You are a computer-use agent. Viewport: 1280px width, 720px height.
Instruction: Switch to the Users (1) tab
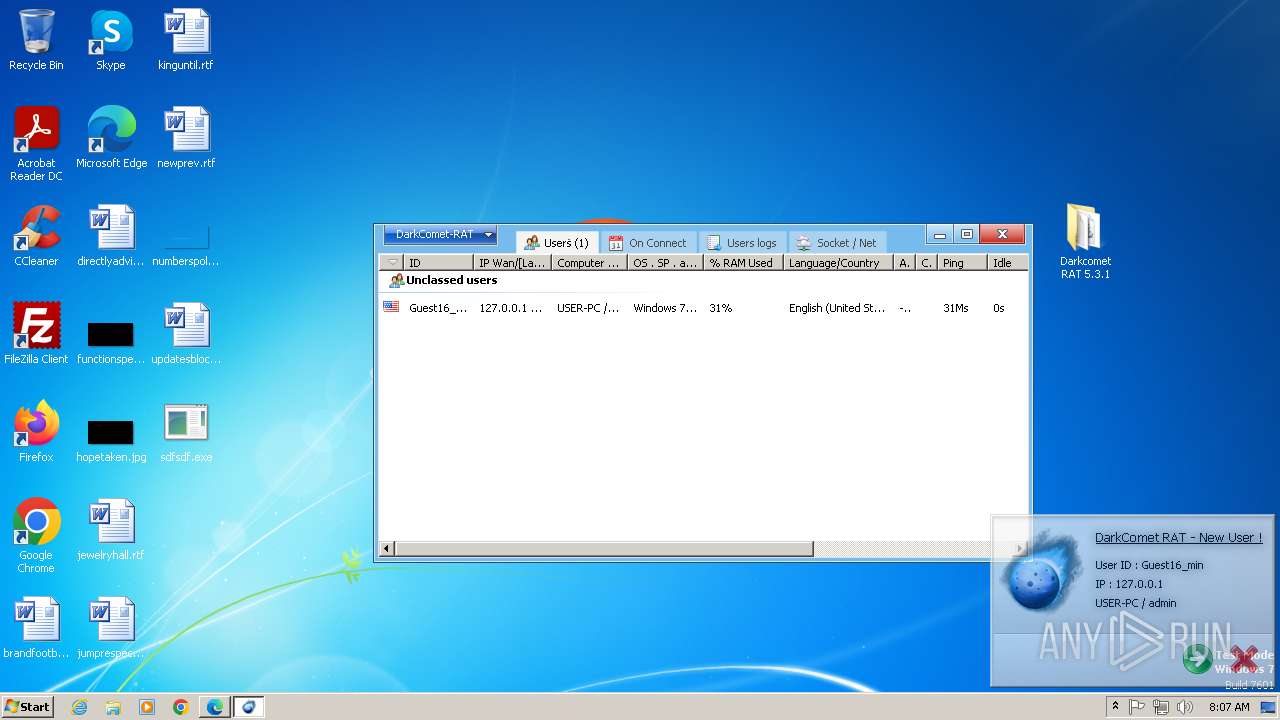pos(557,243)
